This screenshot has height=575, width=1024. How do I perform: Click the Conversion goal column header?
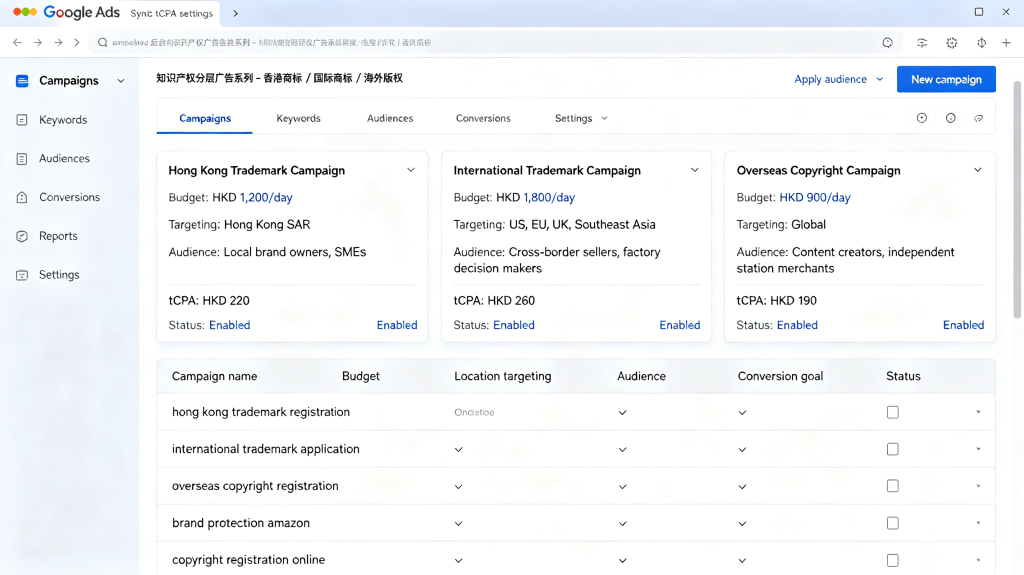(780, 376)
